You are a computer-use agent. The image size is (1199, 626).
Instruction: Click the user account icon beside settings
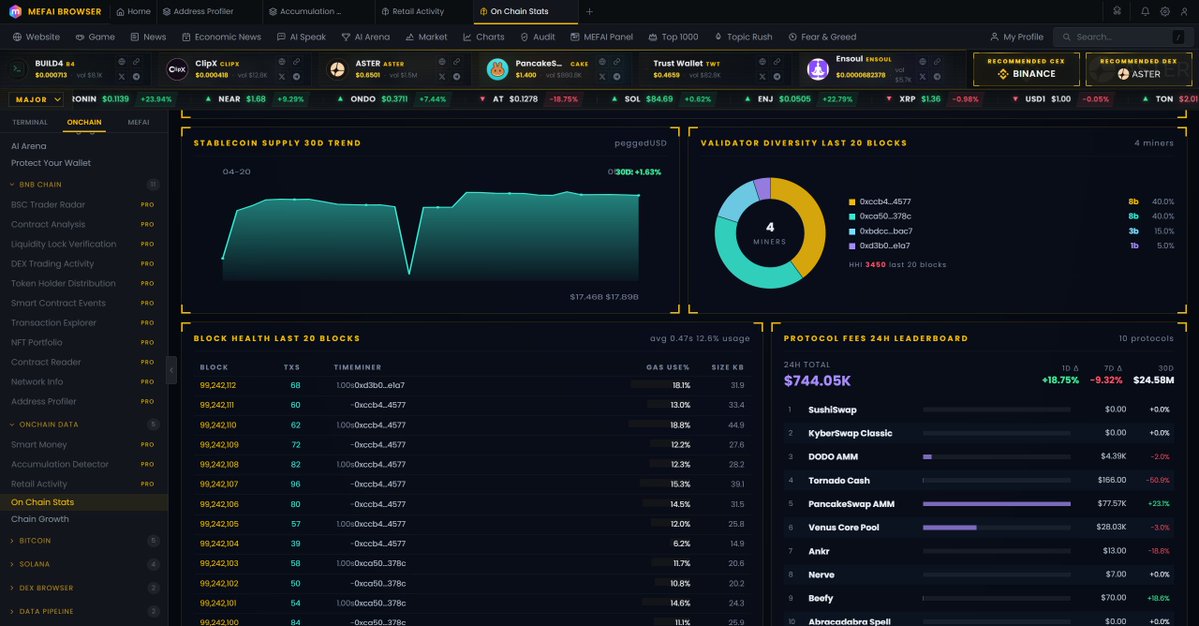tap(1184, 11)
